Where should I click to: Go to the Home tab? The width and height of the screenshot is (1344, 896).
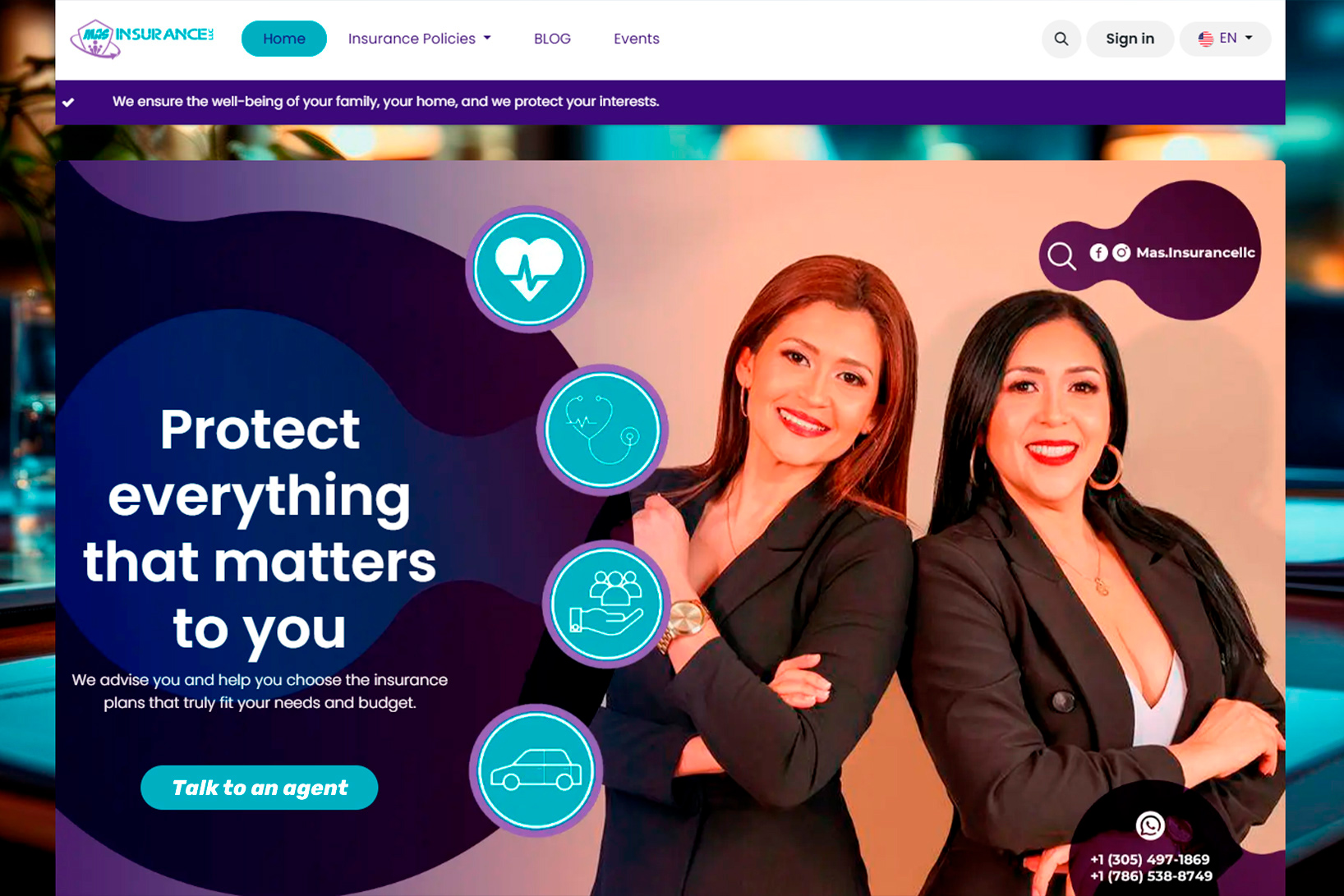[284, 39]
